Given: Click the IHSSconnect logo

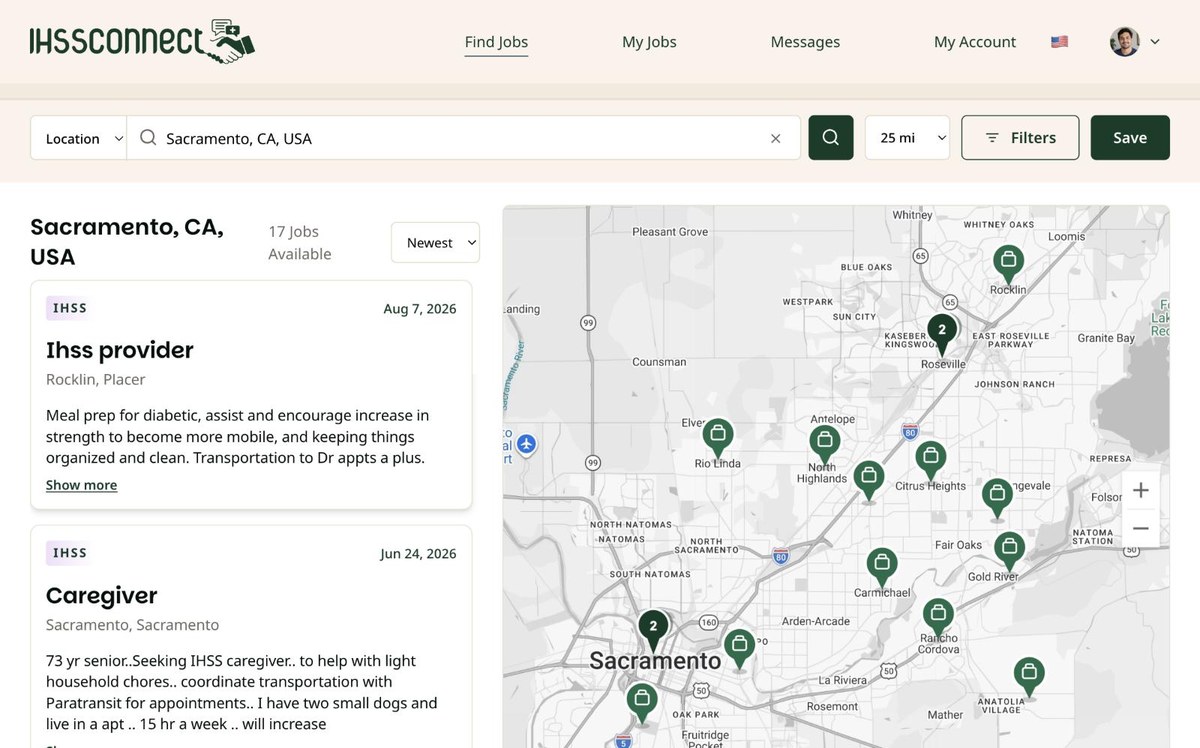Looking at the screenshot, I should pos(142,42).
